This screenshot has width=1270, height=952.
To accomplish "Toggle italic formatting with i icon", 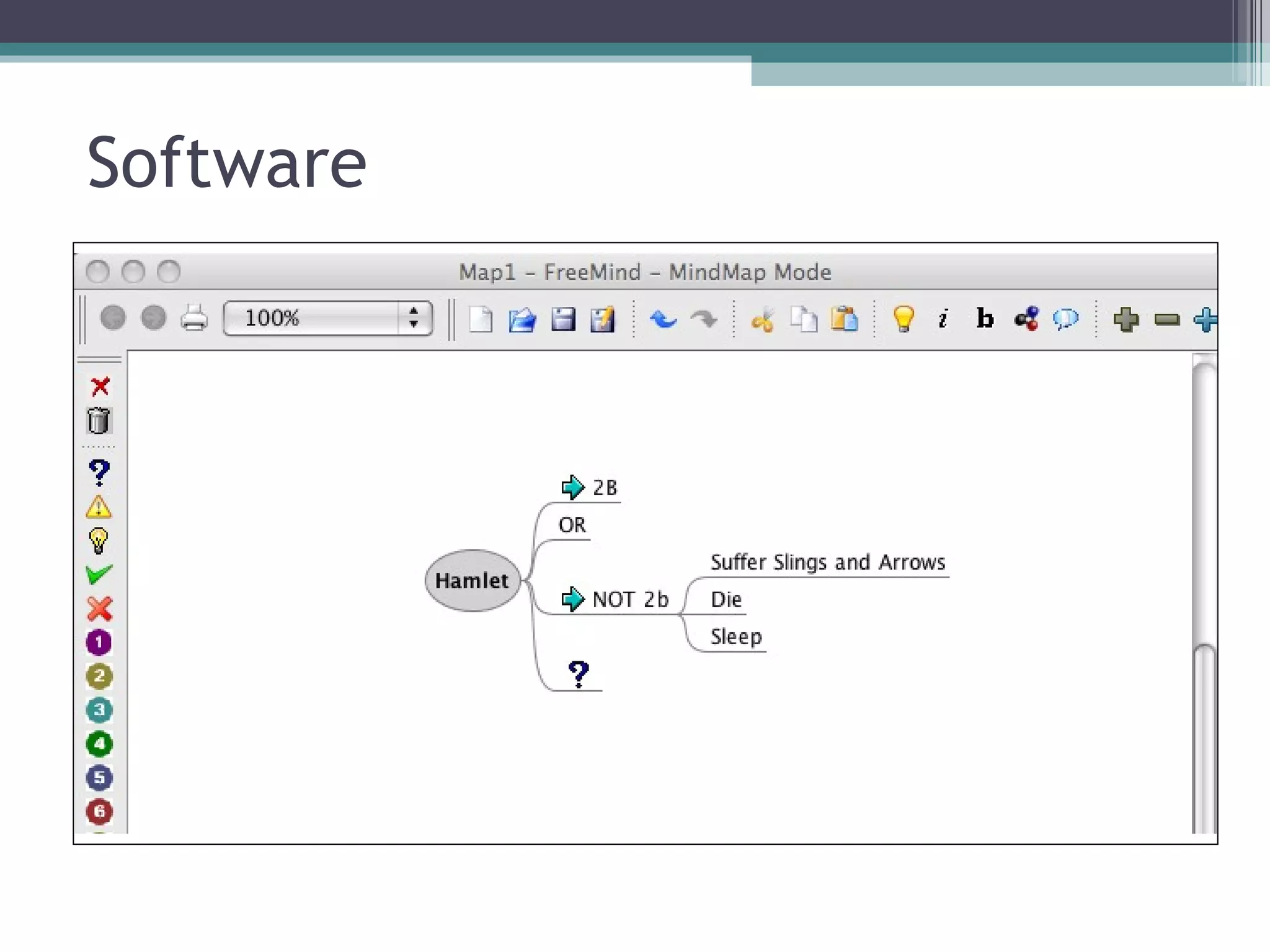I will (x=943, y=319).
